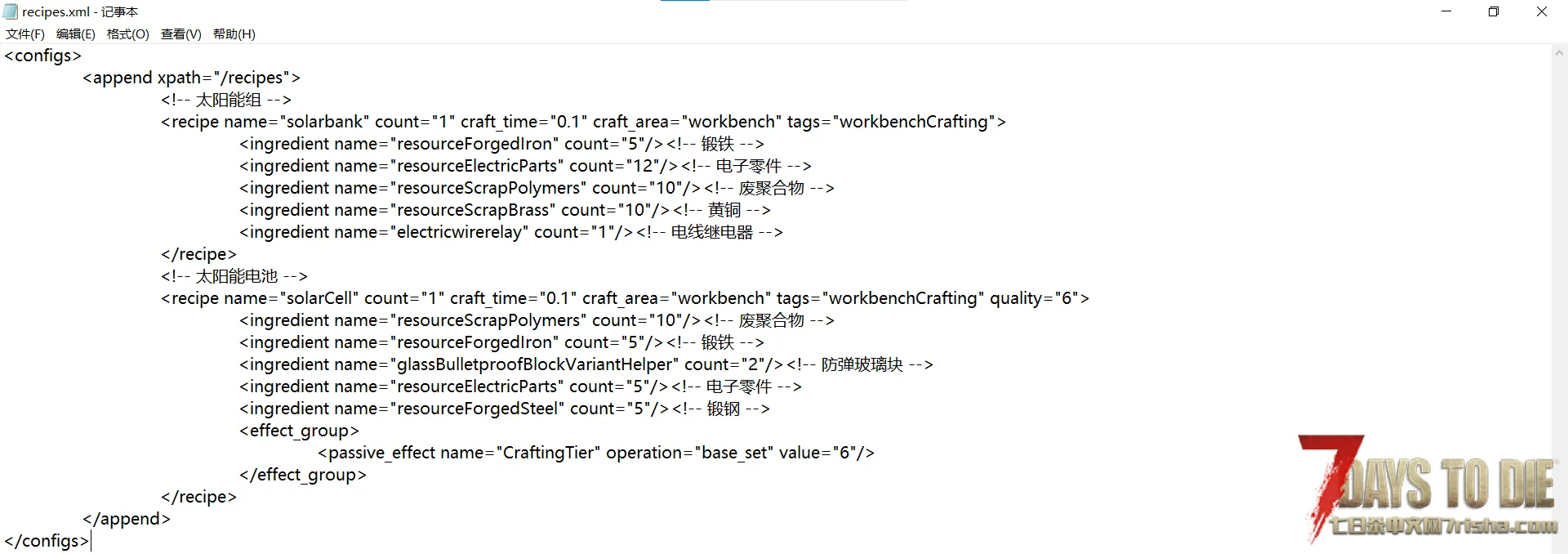The width and height of the screenshot is (1568, 554).
Task: Click the 太阳能组 comment line
Action: coord(226,100)
